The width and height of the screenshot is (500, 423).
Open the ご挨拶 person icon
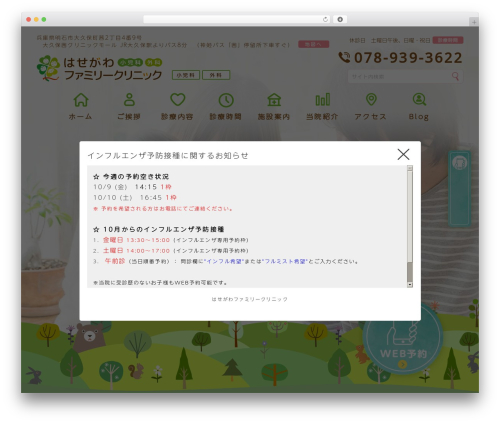click(x=129, y=100)
